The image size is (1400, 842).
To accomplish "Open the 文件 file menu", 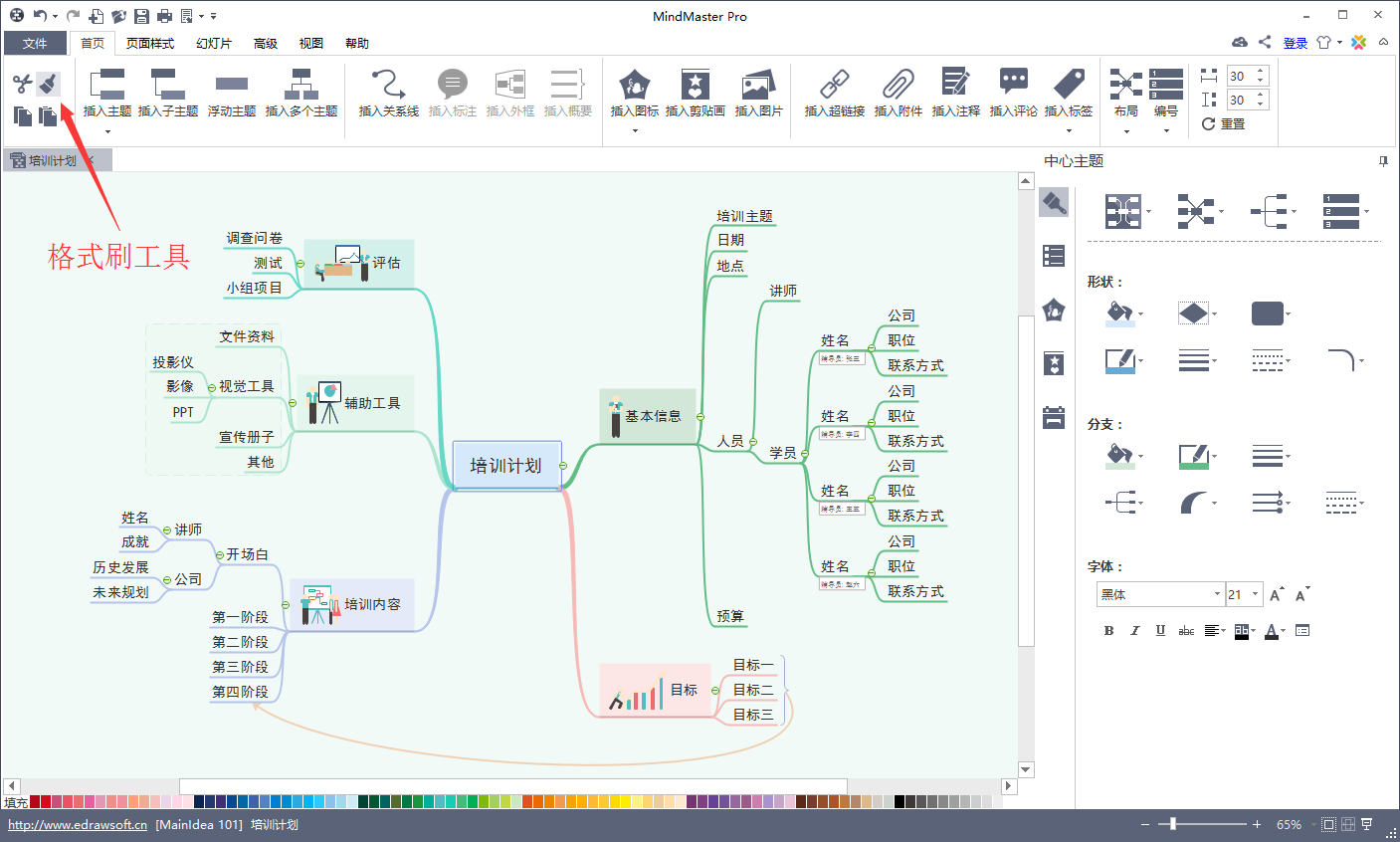I will (x=35, y=43).
